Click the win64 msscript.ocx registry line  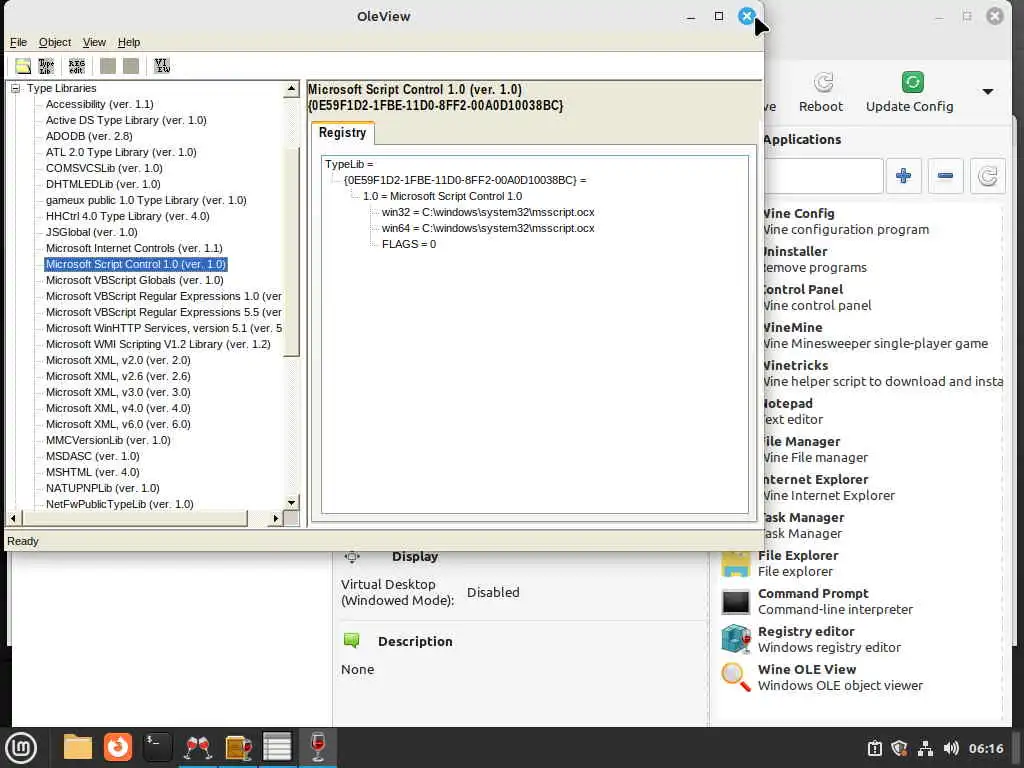pos(488,229)
